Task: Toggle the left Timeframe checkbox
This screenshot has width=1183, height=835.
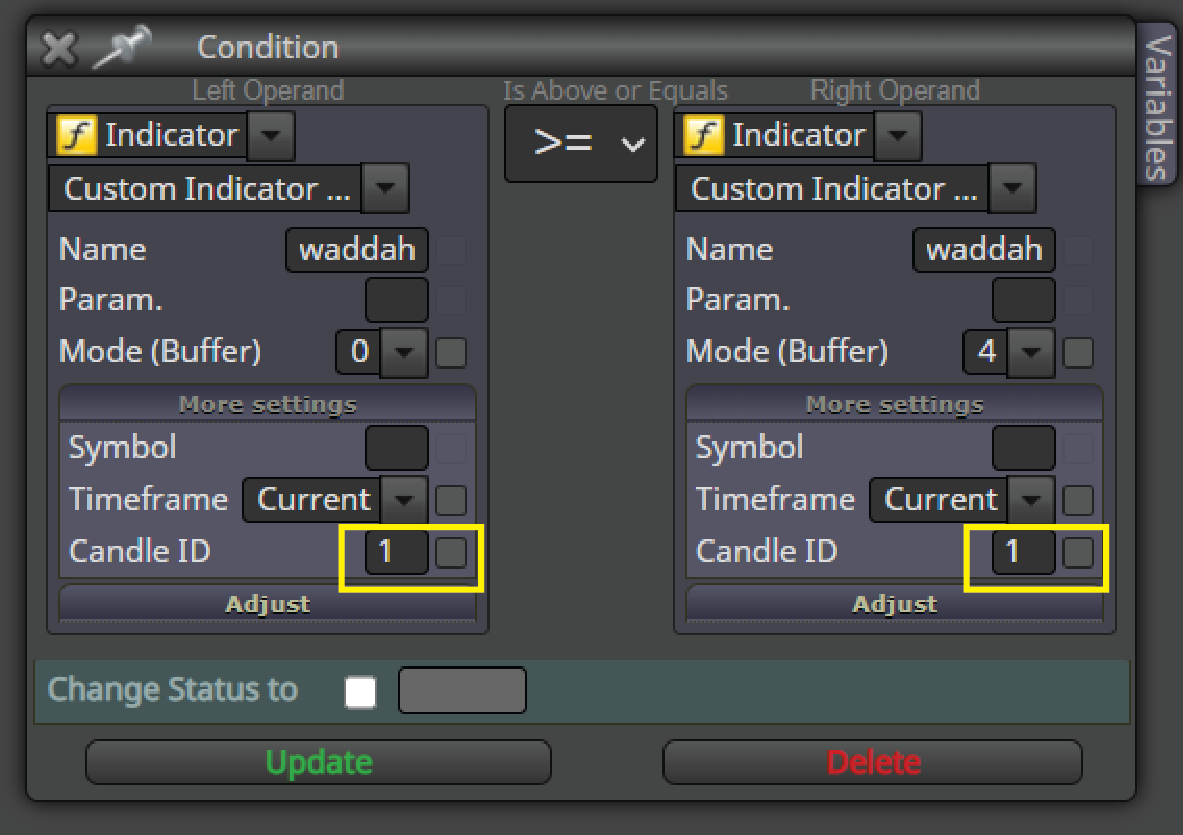Action: [x=451, y=500]
